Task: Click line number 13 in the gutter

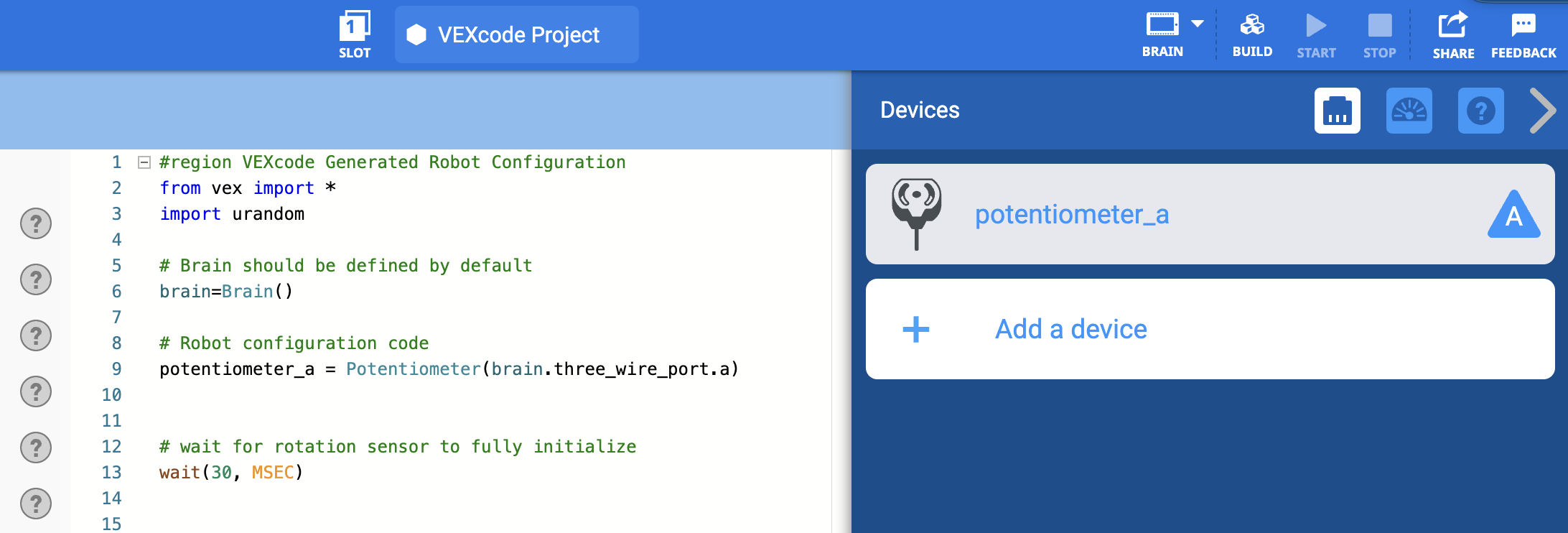Action: pos(111,473)
